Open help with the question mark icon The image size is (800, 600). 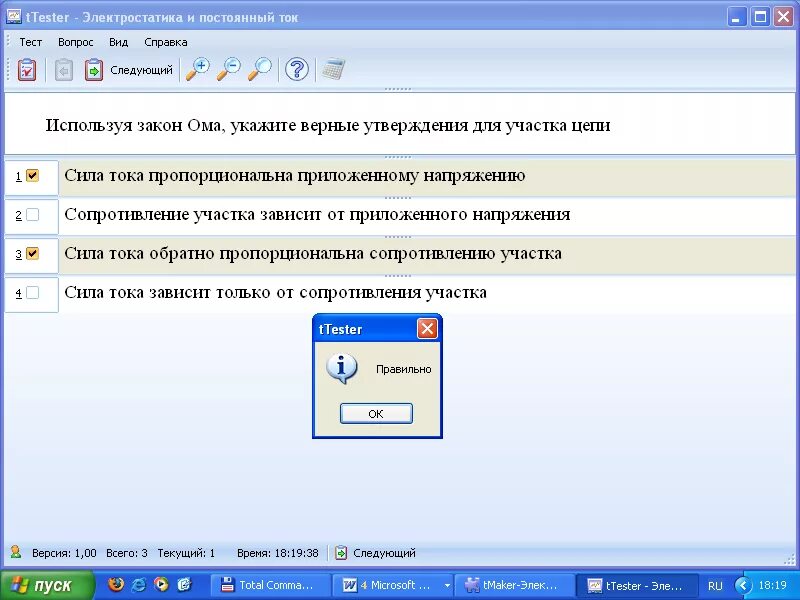tap(296, 69)
